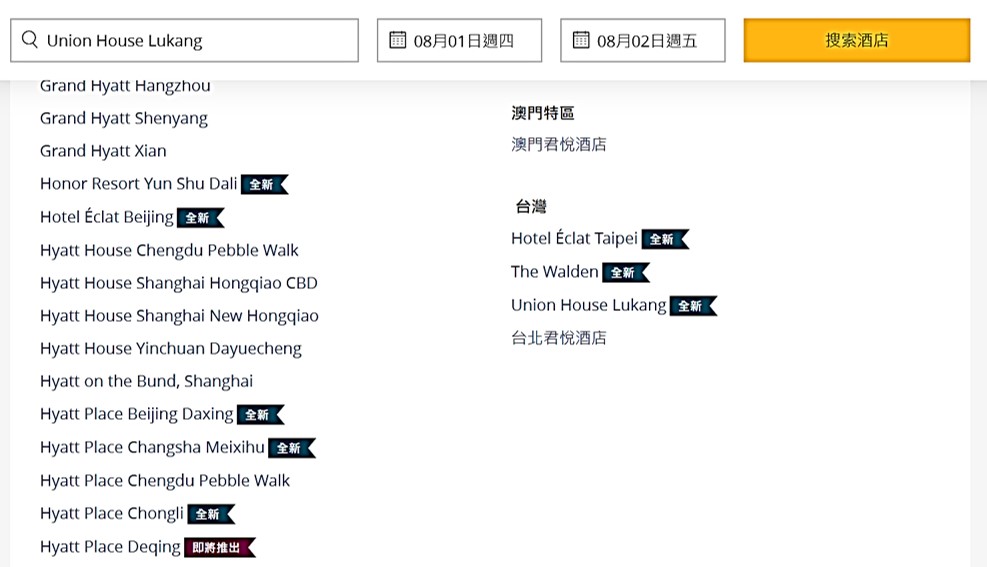
Task: Go to Hyatt Place Beijing Daxing
Action: pyautogui.click(x=136, y=414)
